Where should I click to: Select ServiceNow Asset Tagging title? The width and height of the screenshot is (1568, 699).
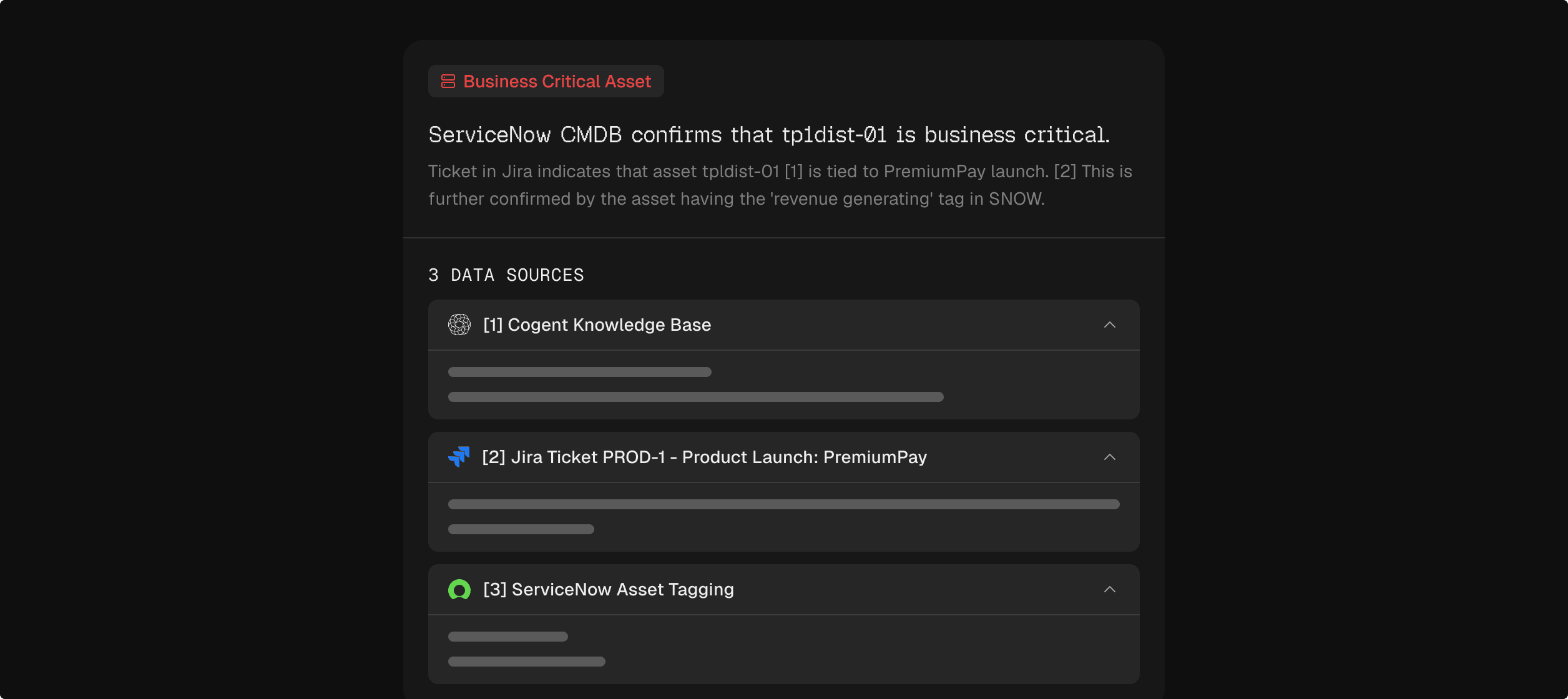click(609, 589)
